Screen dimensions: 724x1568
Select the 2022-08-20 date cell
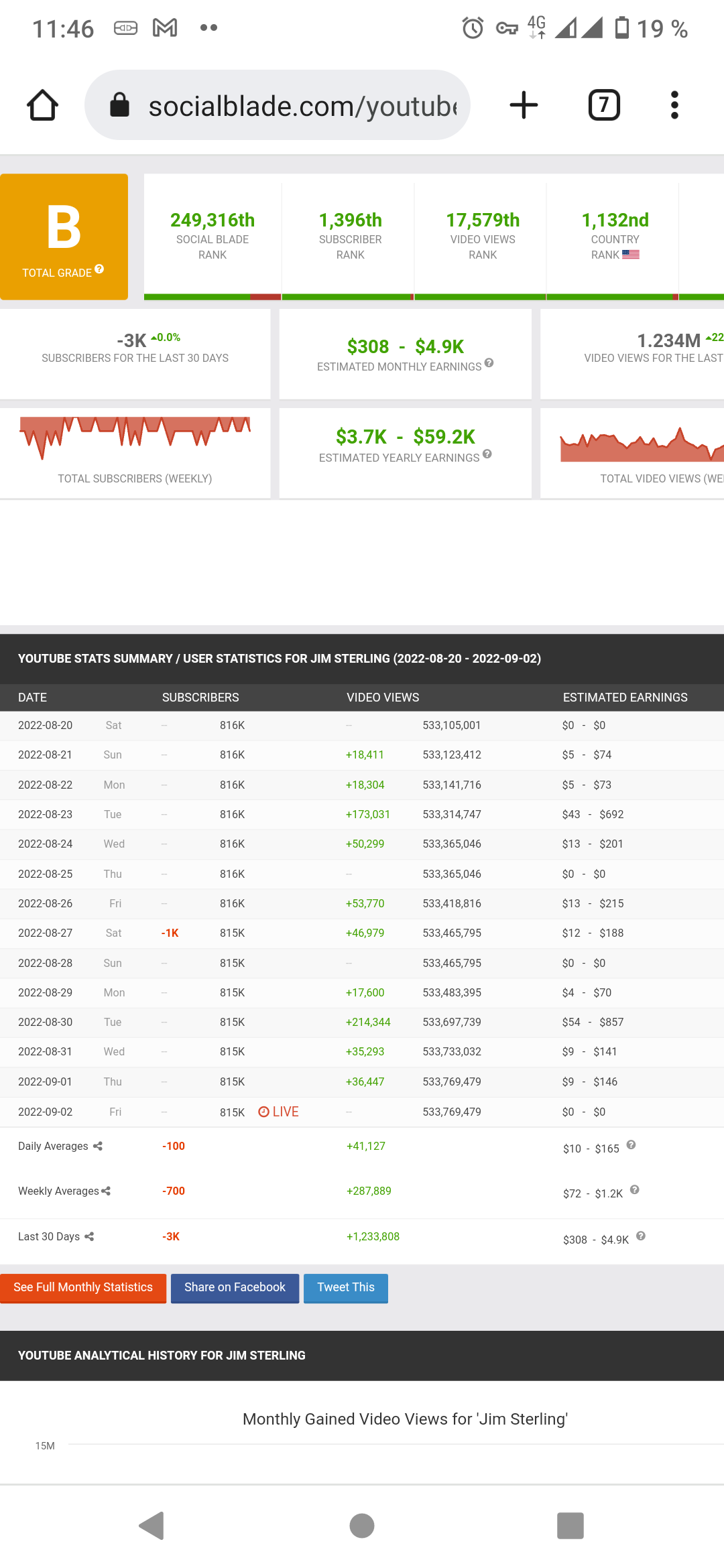click(45, 725)
